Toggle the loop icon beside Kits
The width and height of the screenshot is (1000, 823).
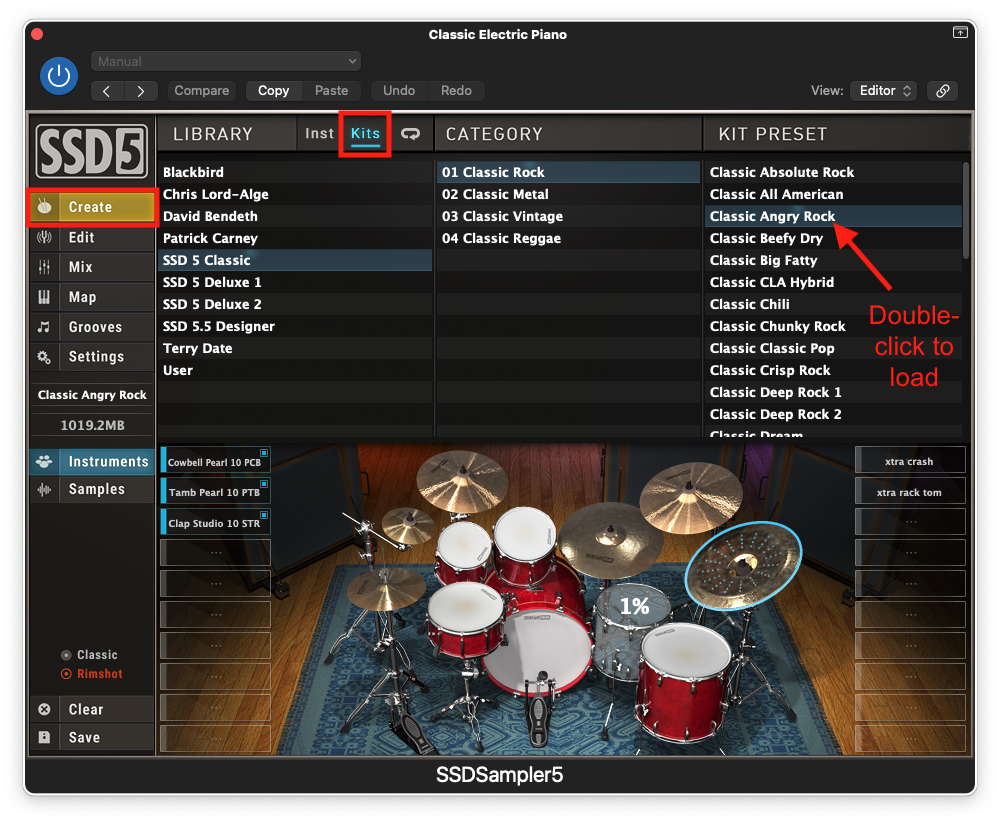410,134
